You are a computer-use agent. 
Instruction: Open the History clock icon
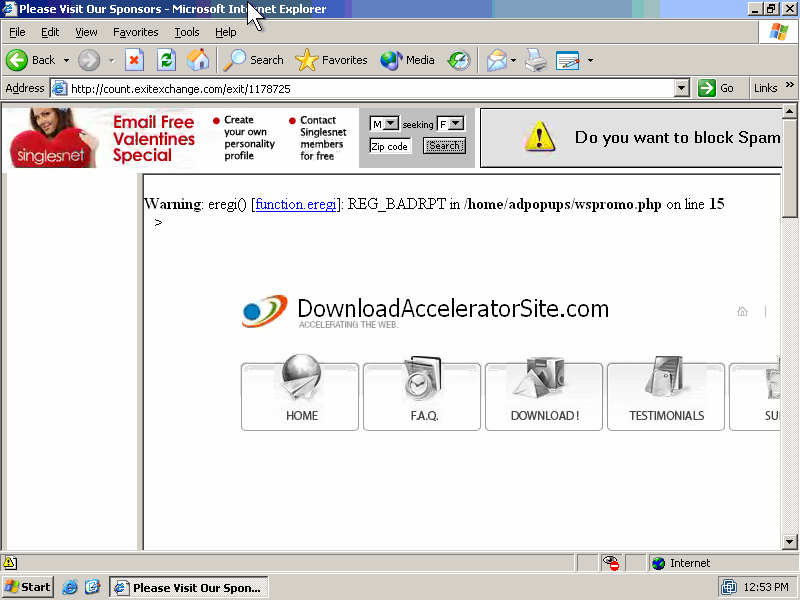[459, 60]
